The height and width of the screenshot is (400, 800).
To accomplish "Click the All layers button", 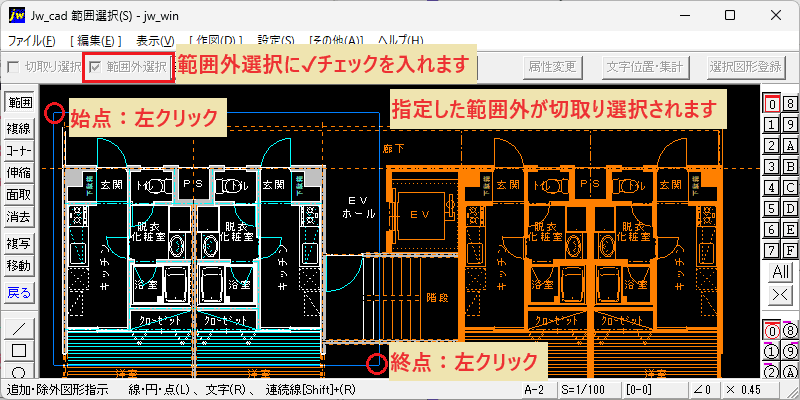I will (x=781, y=272).
